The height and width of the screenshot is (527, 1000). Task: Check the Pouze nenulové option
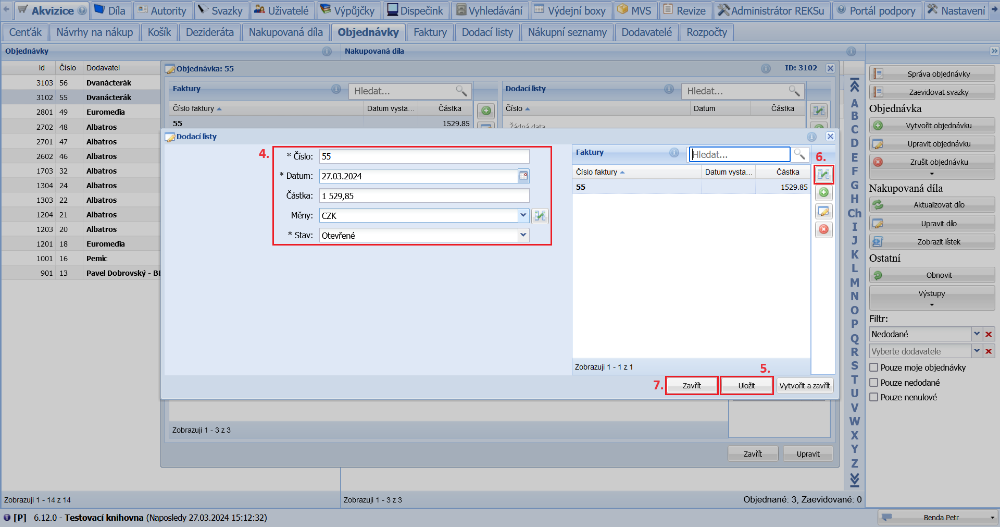(875, 397)
